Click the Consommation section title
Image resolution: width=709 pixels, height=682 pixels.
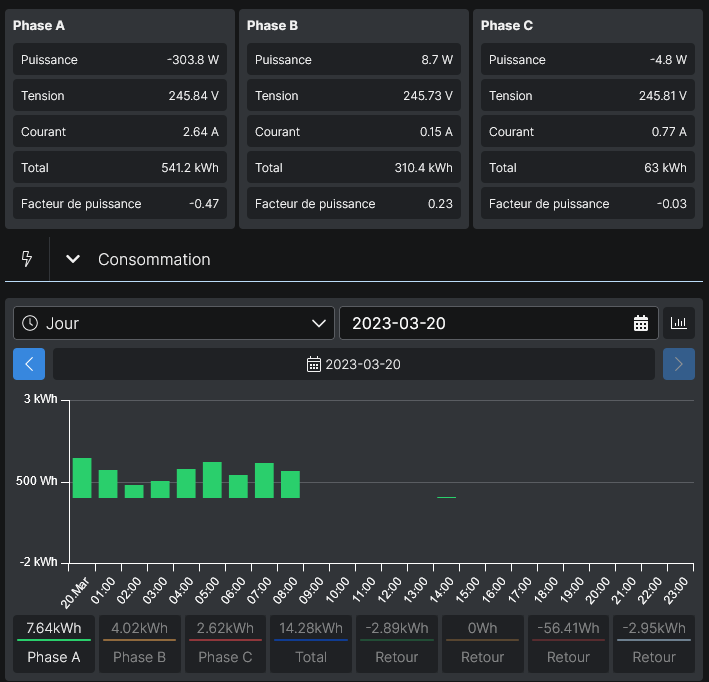(154, 259)
